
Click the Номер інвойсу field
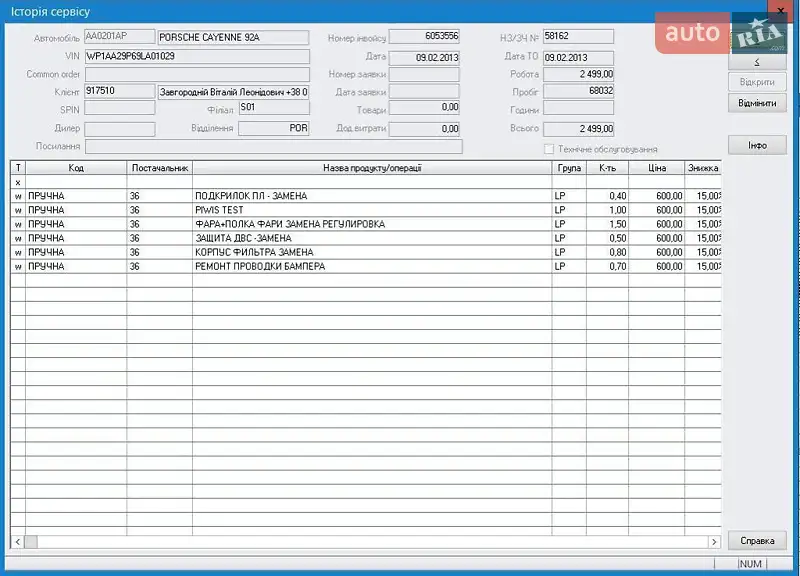coord(424,37)
